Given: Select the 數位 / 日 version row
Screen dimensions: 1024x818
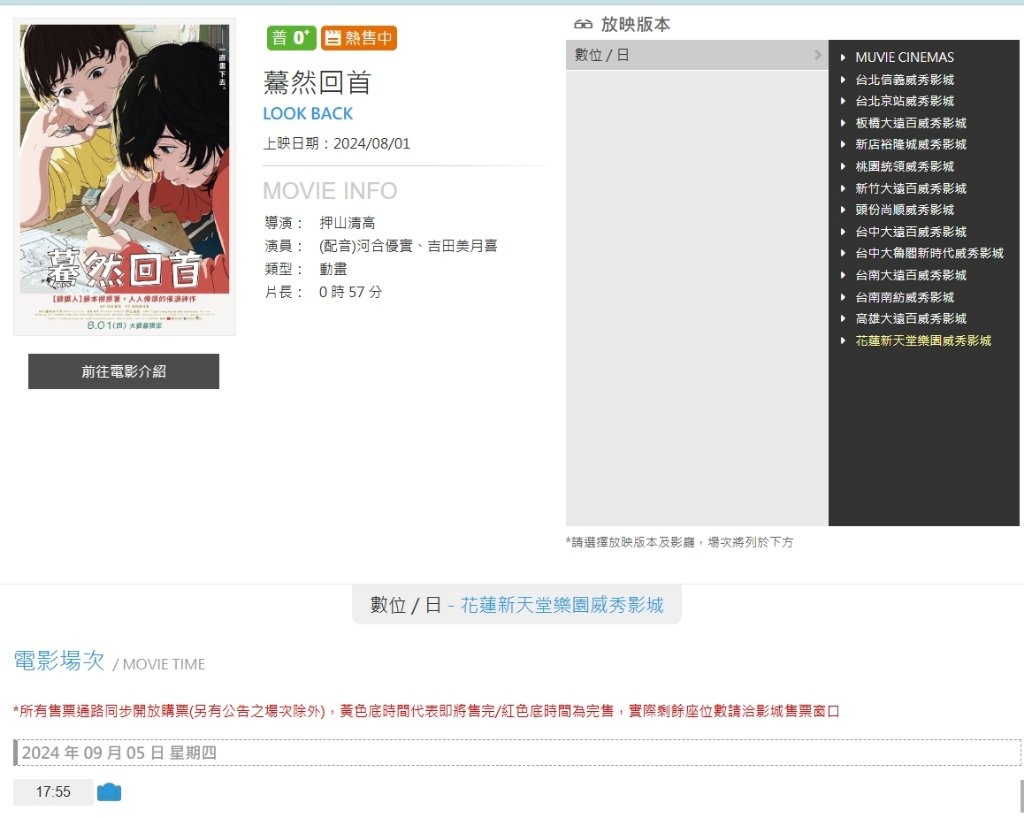Looking at the screenshot, I should [x=697, y=55].
